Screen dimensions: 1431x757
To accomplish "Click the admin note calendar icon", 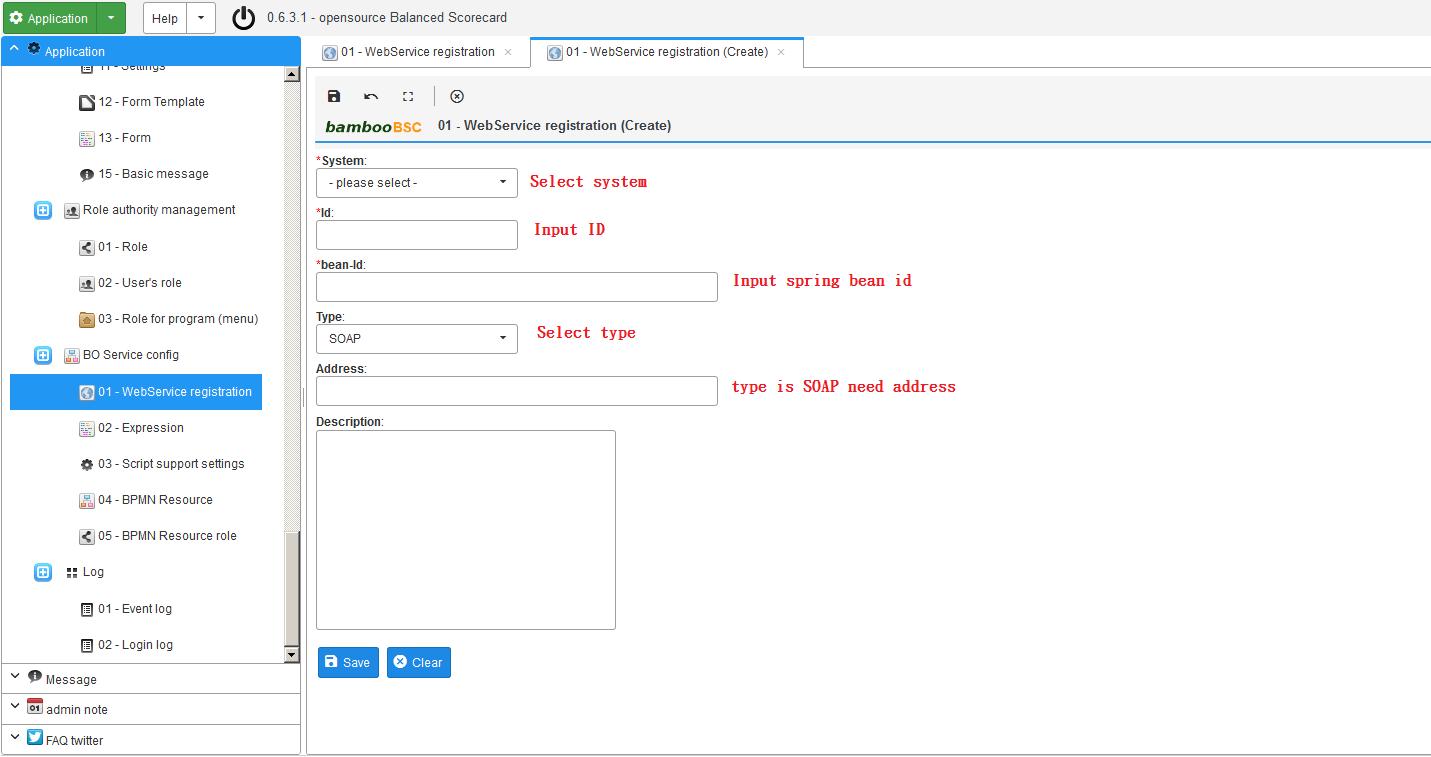I will pyautogui.click(x=35, y=707).
